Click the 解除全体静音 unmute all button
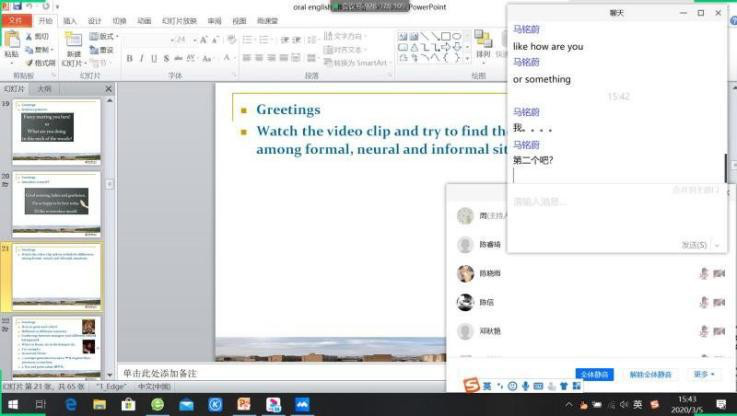 pyautogui.click(x=650, y=375)
